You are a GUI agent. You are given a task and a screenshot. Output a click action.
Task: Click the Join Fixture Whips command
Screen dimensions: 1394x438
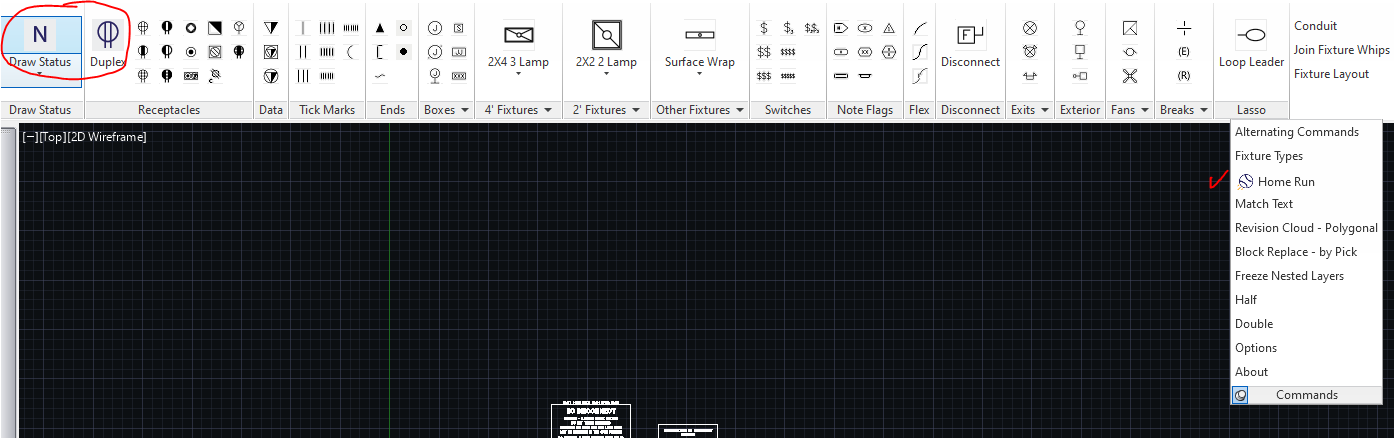[x=1341, y=50]
